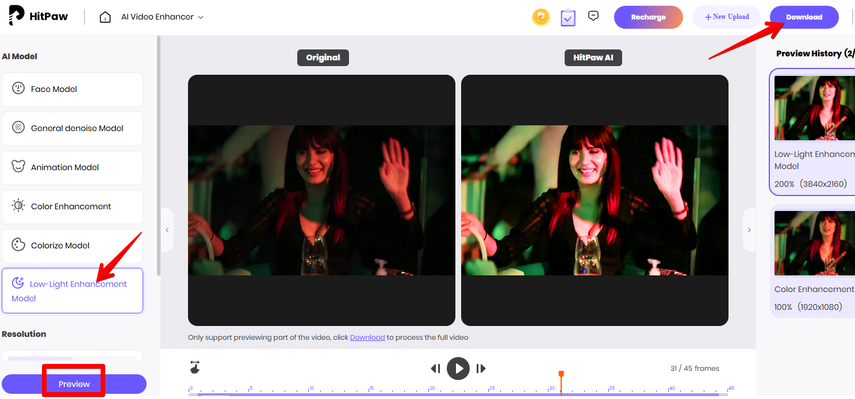Select the Color Enhancement model
855x399 pixels.
73,207
